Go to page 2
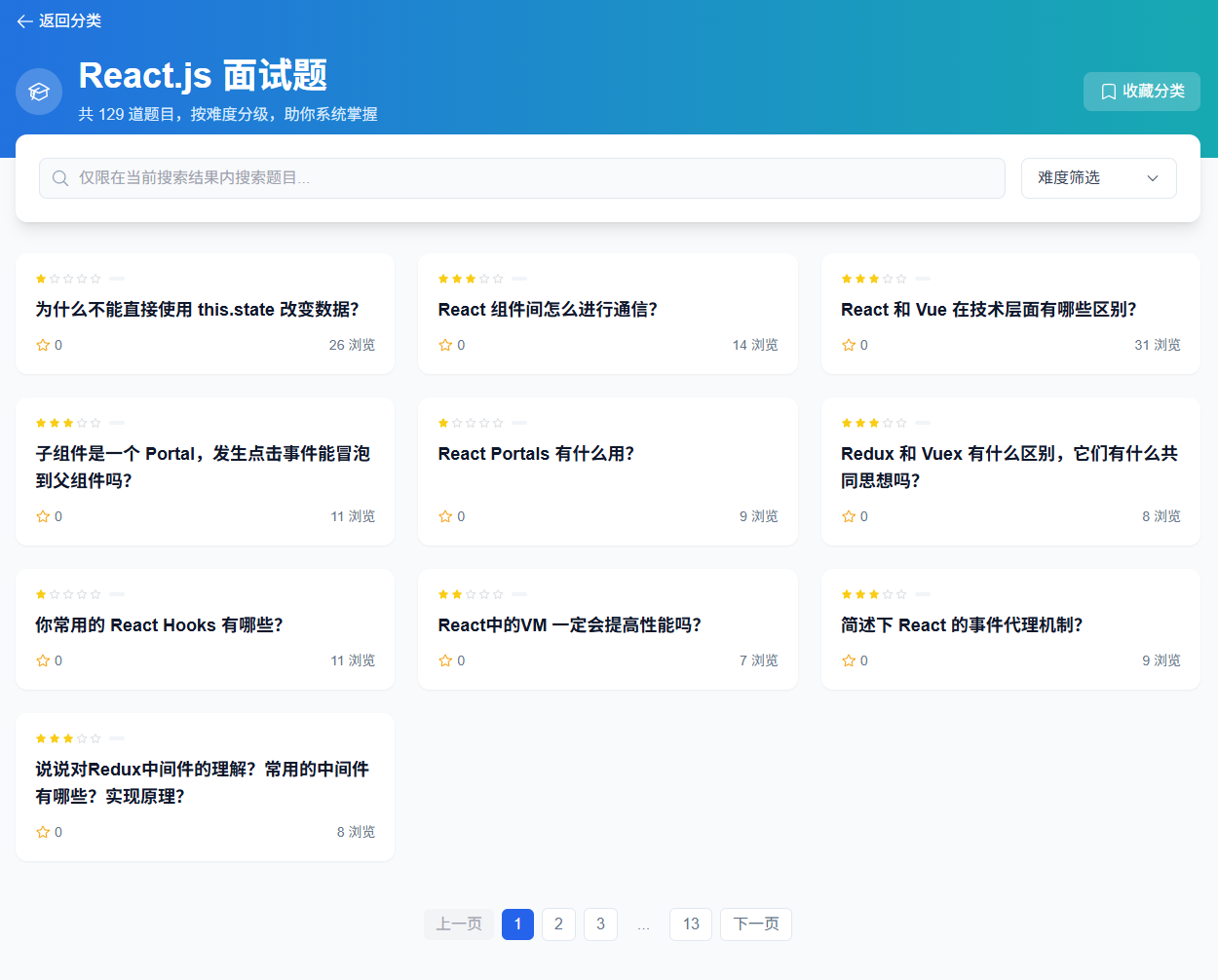 click(x=558, y=924)
